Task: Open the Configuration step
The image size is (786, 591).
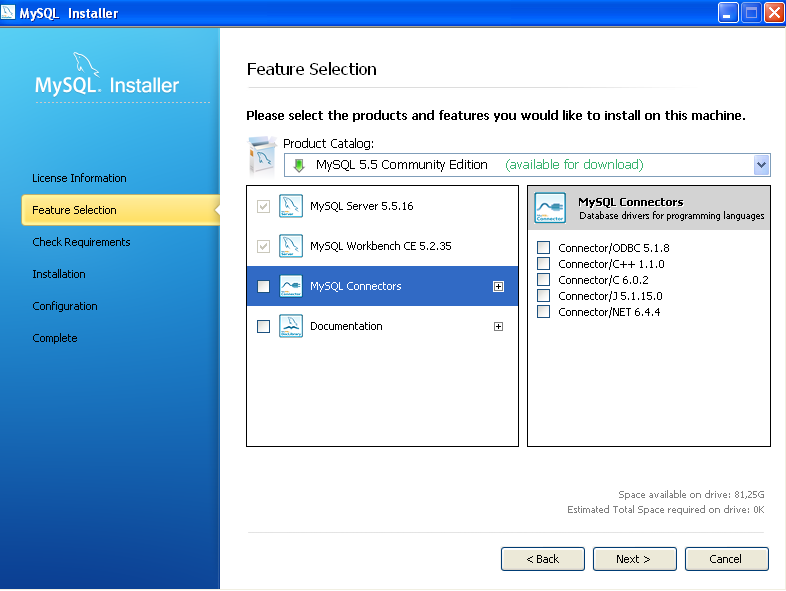Action: (65, 306)
